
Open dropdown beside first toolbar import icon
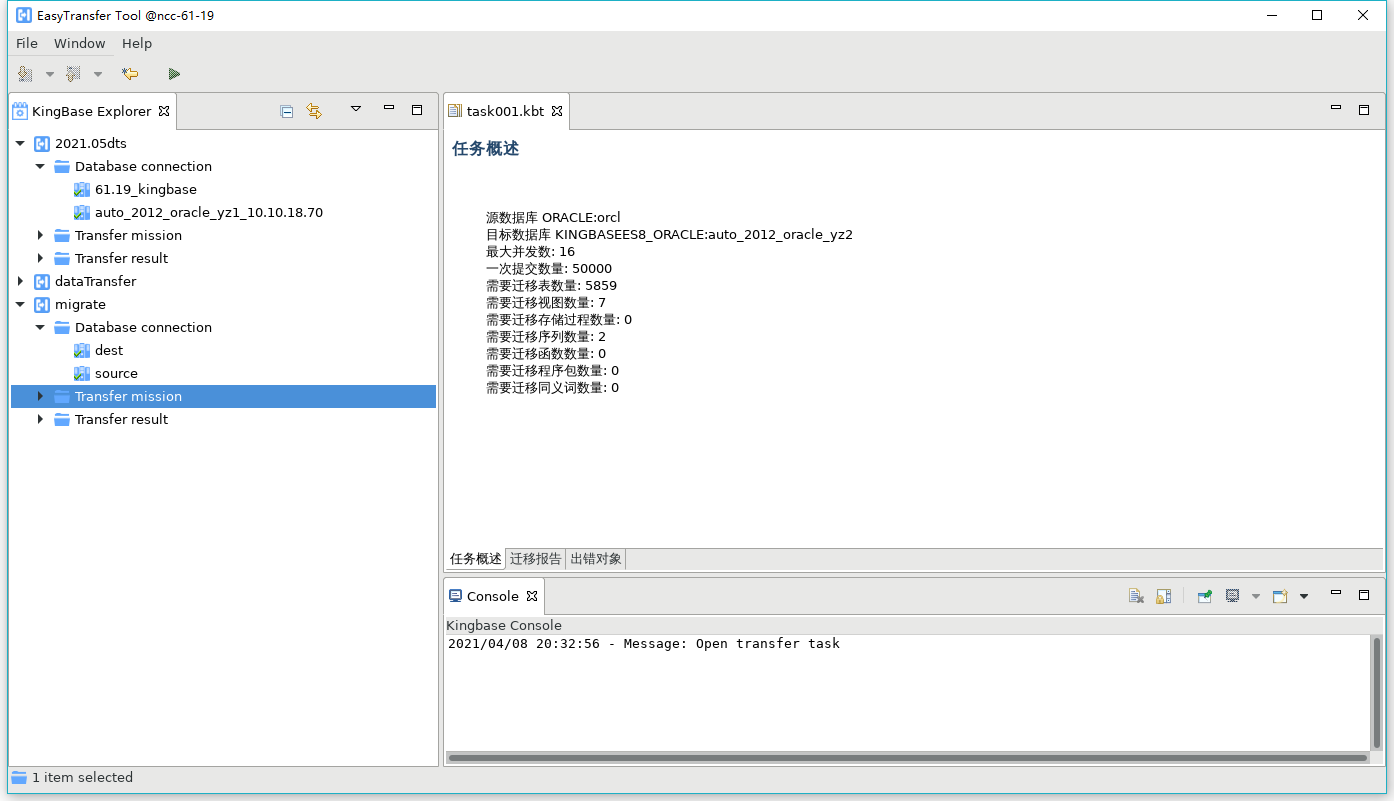(50, 74)
